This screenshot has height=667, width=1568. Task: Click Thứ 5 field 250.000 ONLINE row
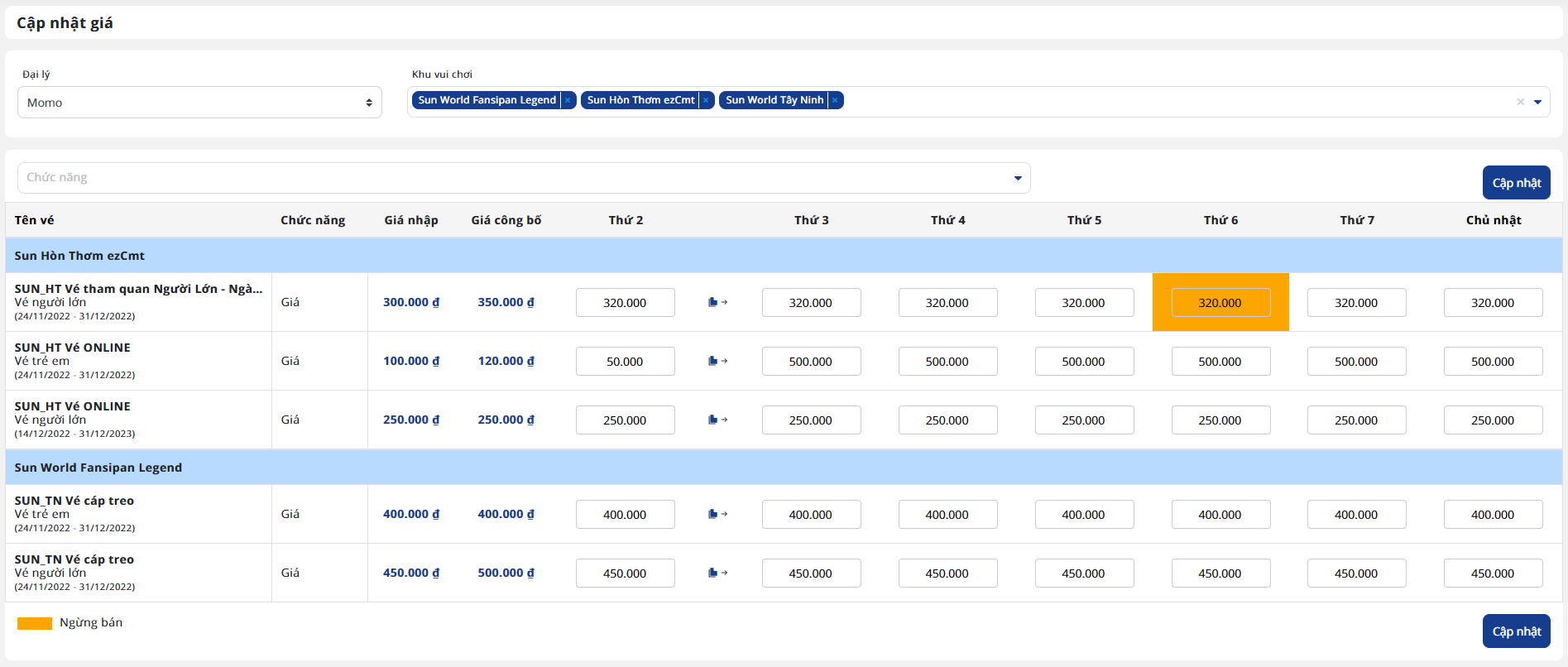pos(1084,420)
